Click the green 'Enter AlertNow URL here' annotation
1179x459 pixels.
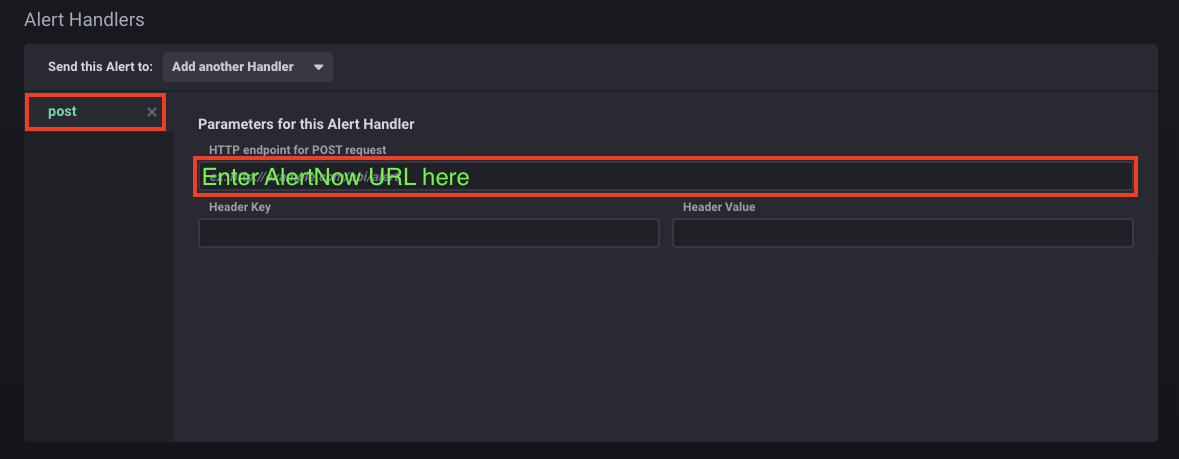click(335, 177)
